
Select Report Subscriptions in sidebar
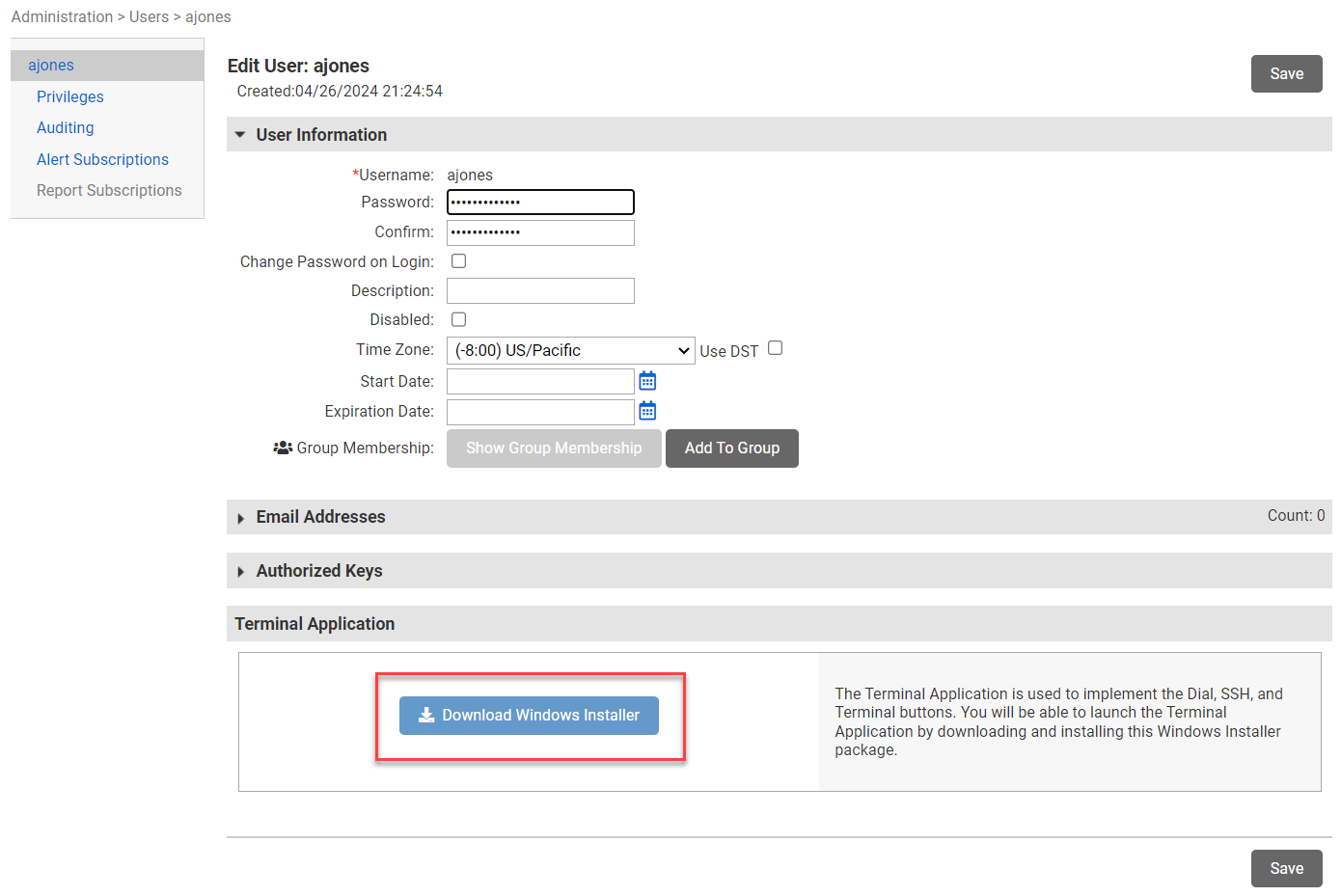coord(109,190)
